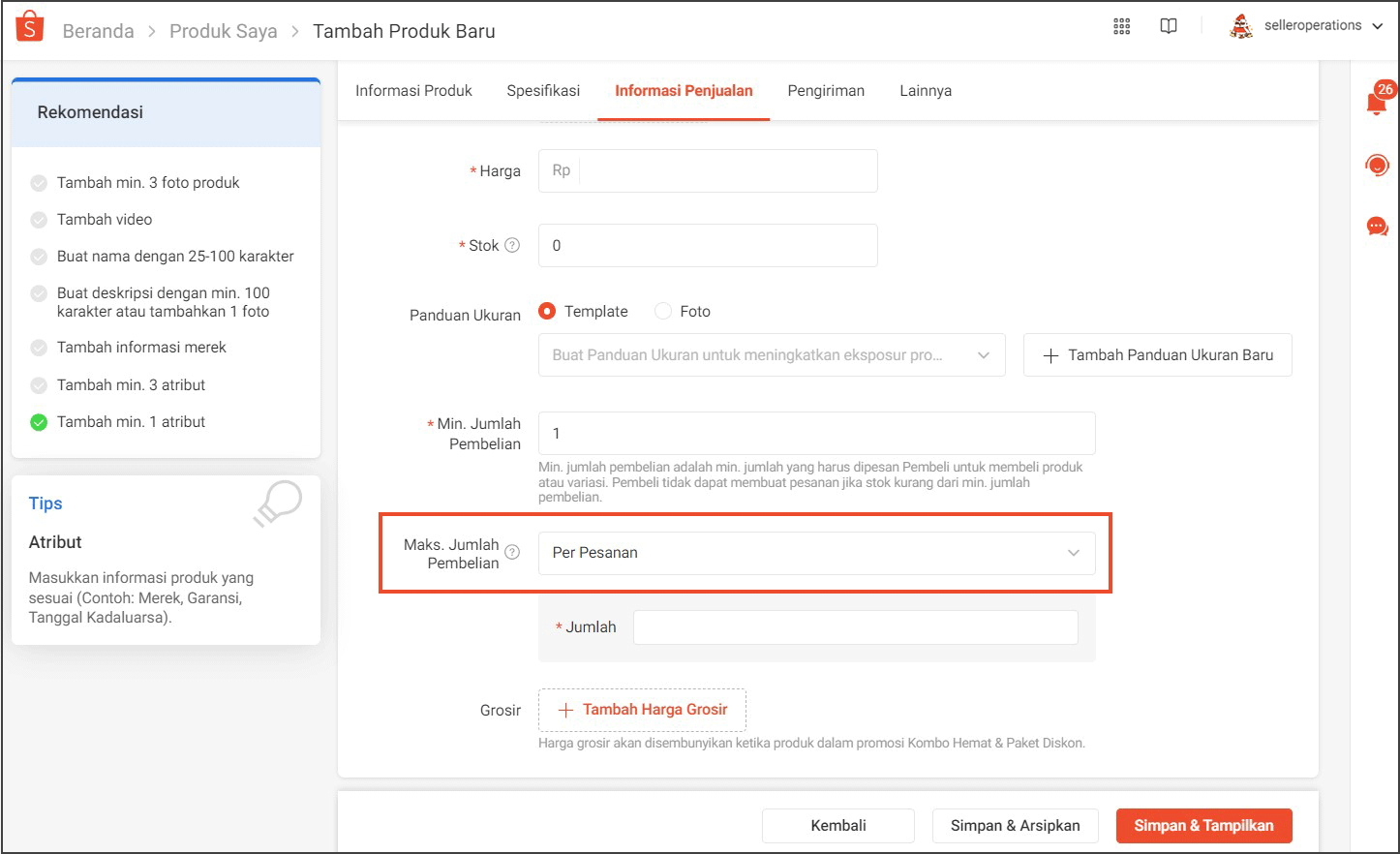Navigate to Produk Saya via breadcrumb
Screen dimensions: 1400x854
coord(224,30)
